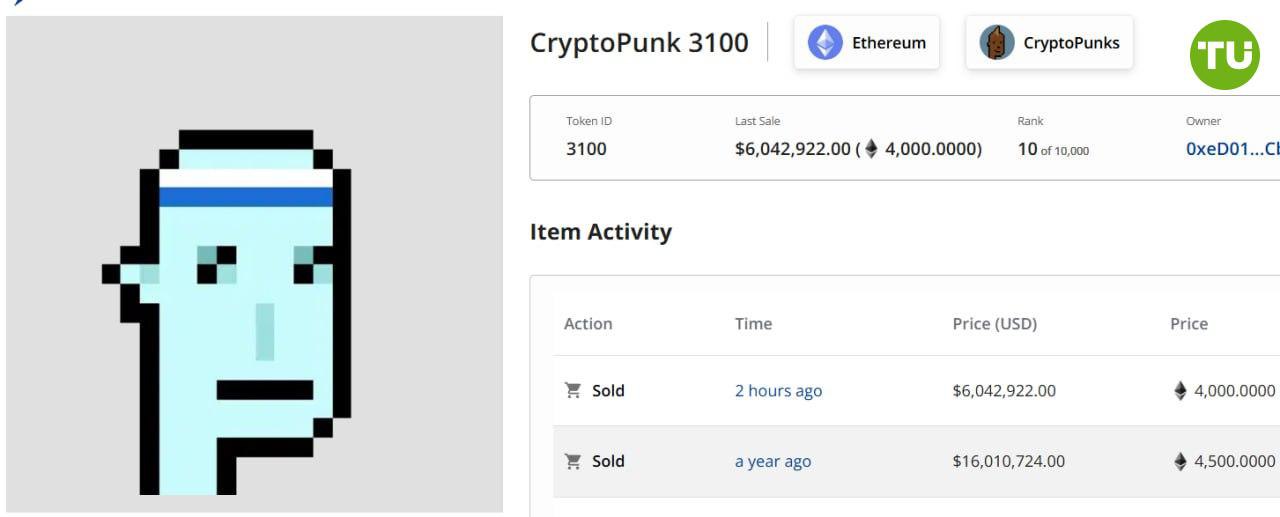
Task: Sort by the Action column header
Action: coord(588,324)
